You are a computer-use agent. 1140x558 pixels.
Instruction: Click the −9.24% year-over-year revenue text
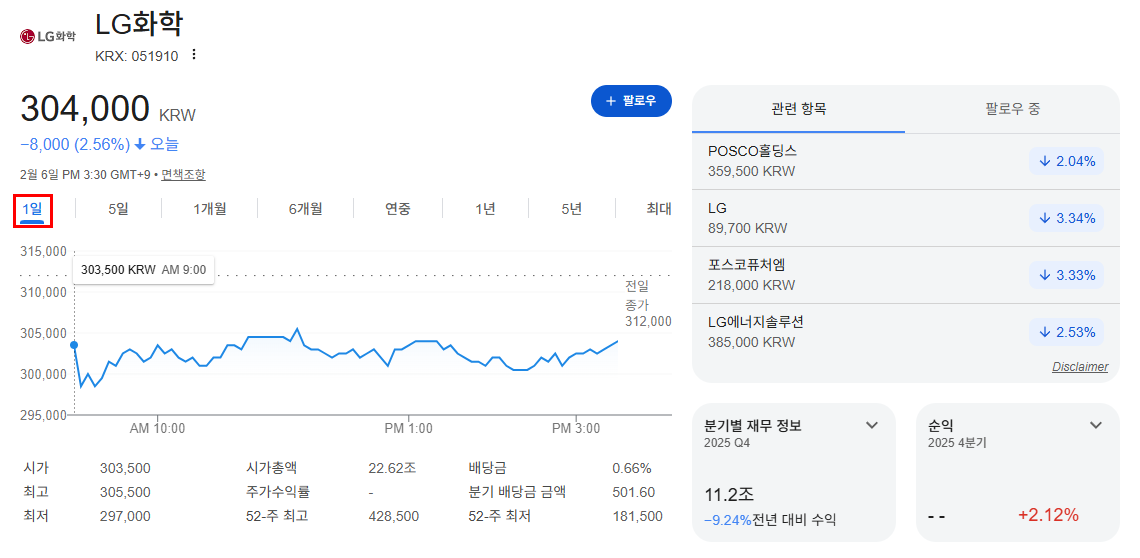(728, 520)
